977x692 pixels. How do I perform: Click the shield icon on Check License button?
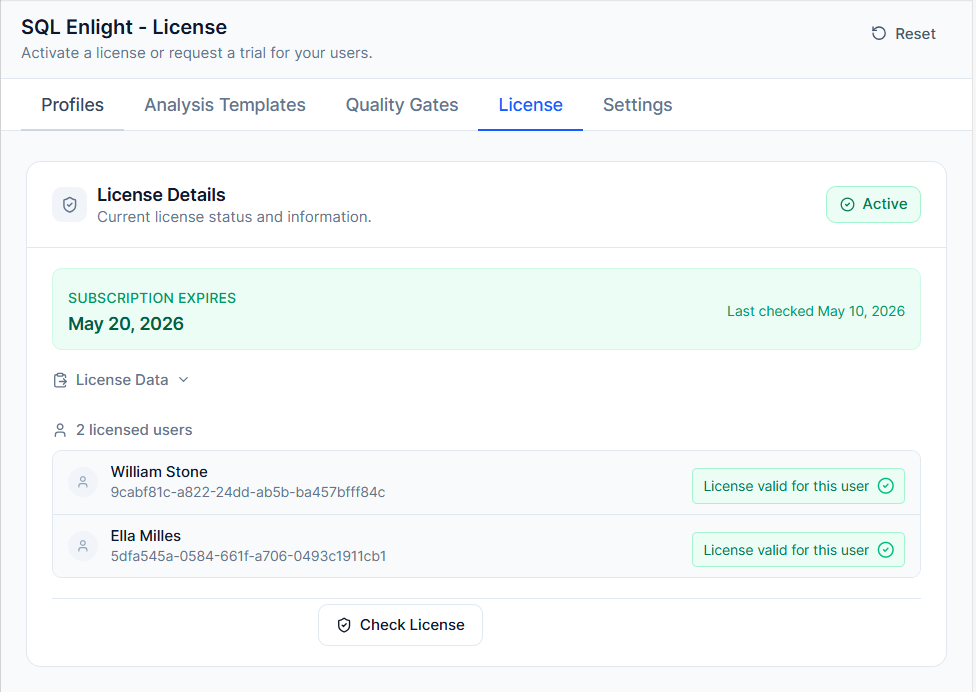pos(344,625)
